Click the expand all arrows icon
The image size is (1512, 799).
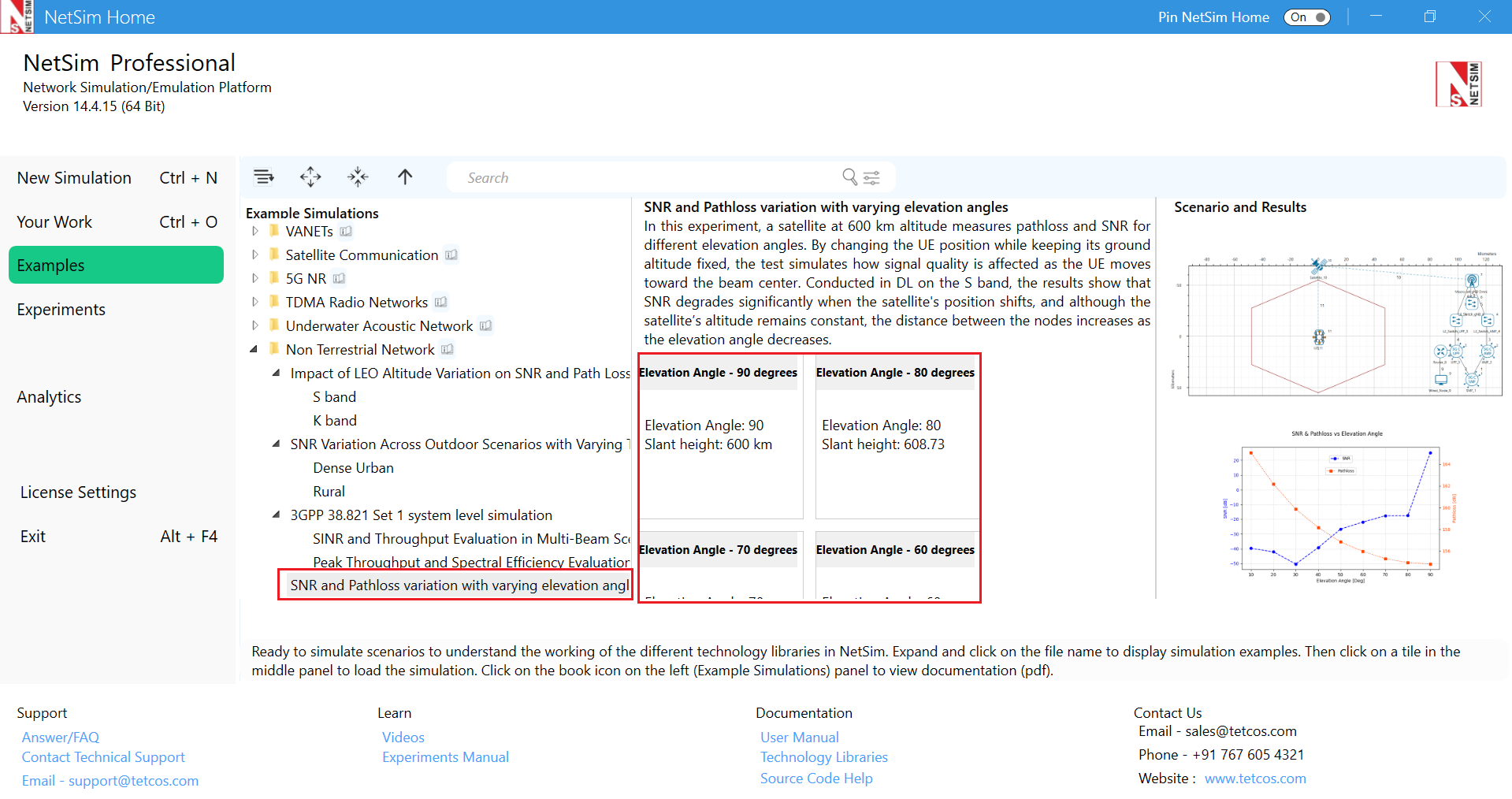pyautogui.click(x=310, y=177)
